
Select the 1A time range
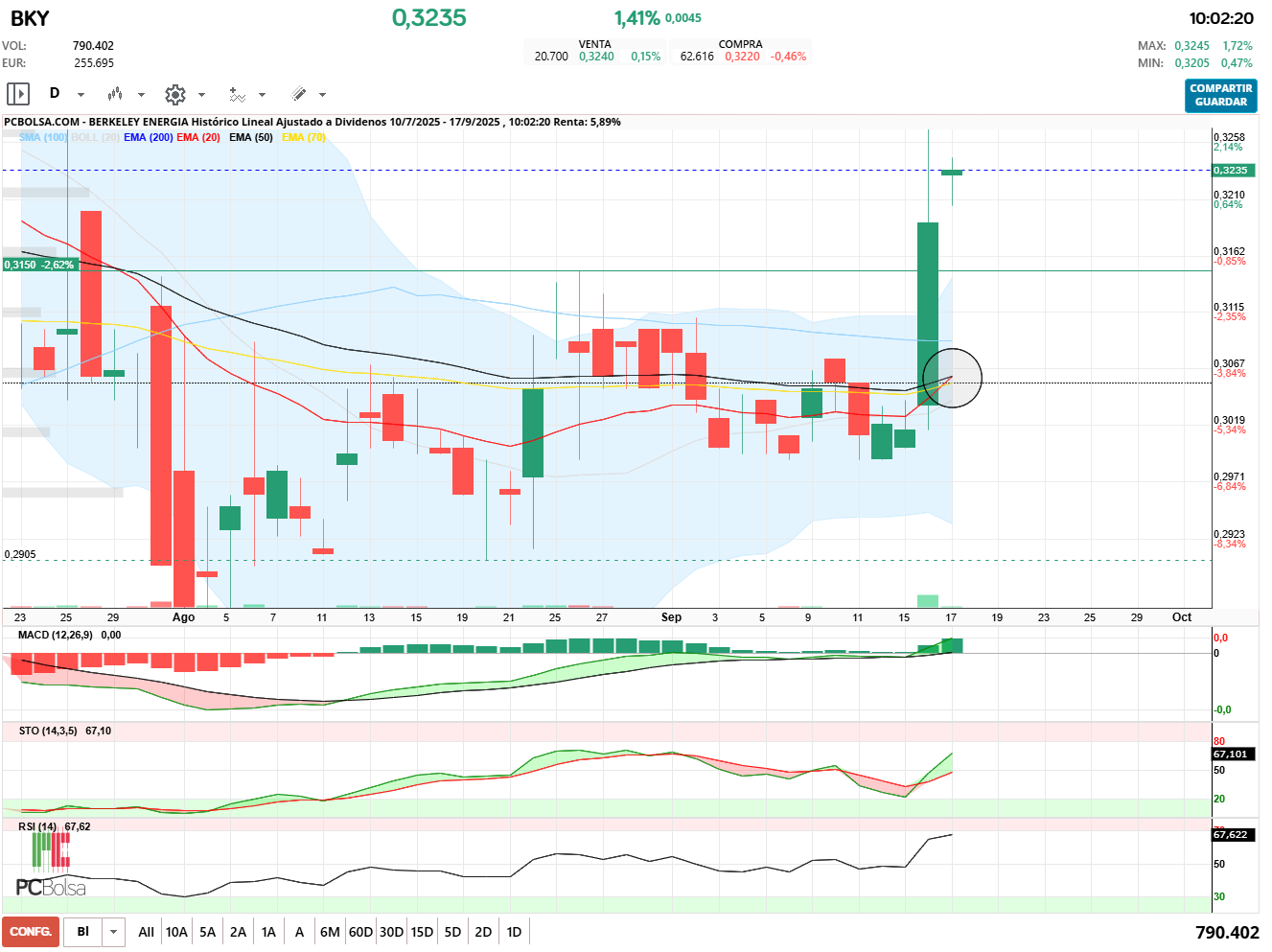coord(268,932)
